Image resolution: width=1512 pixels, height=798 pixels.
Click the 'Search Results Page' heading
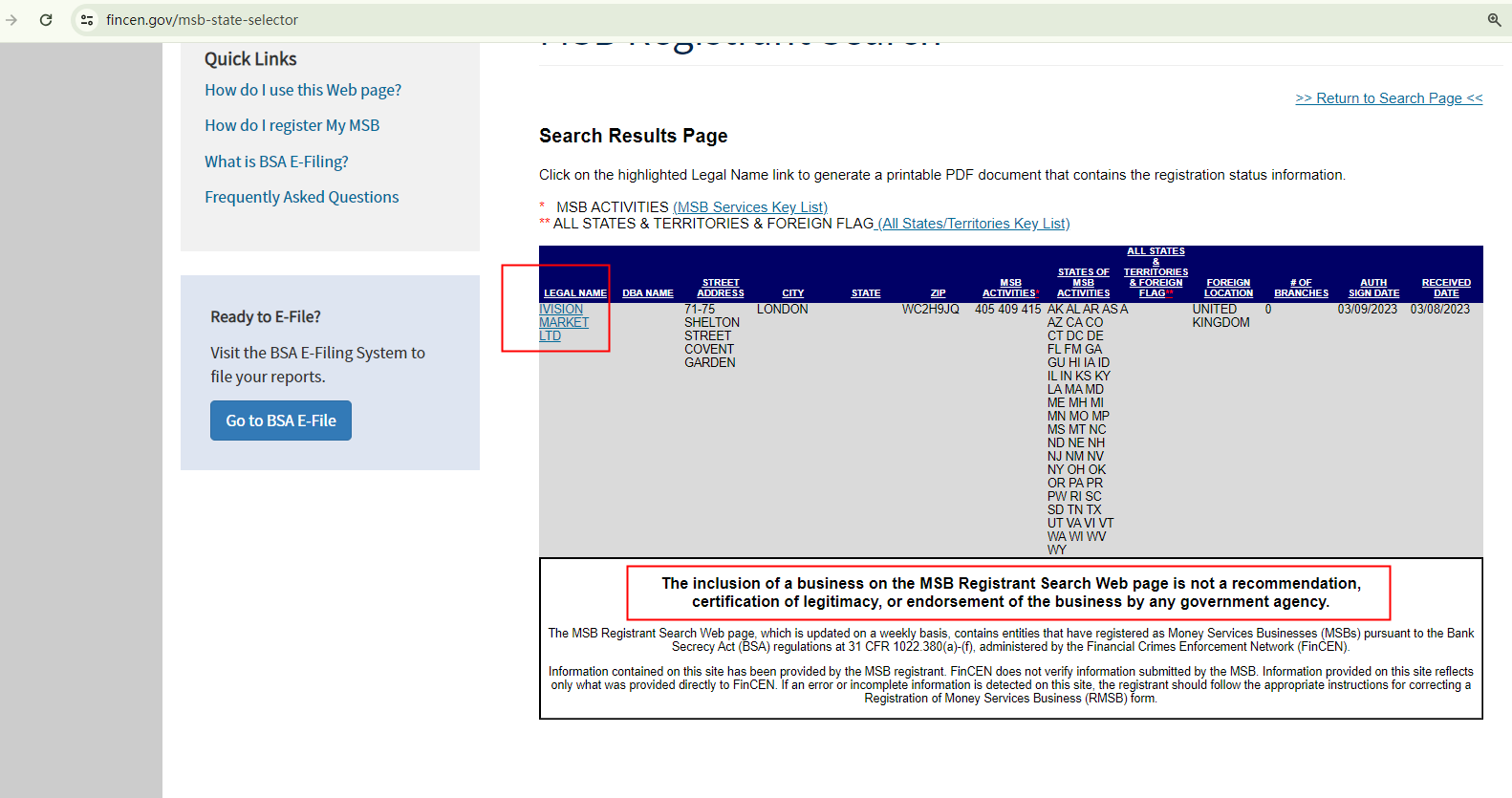point(634,136)
